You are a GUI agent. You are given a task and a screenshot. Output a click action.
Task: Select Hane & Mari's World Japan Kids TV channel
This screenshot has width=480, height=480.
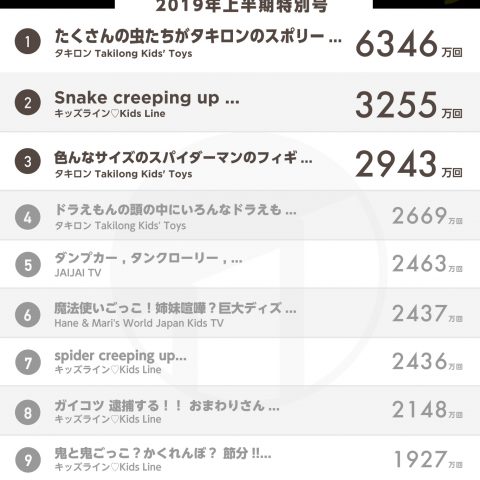click(x=139, y=323)
